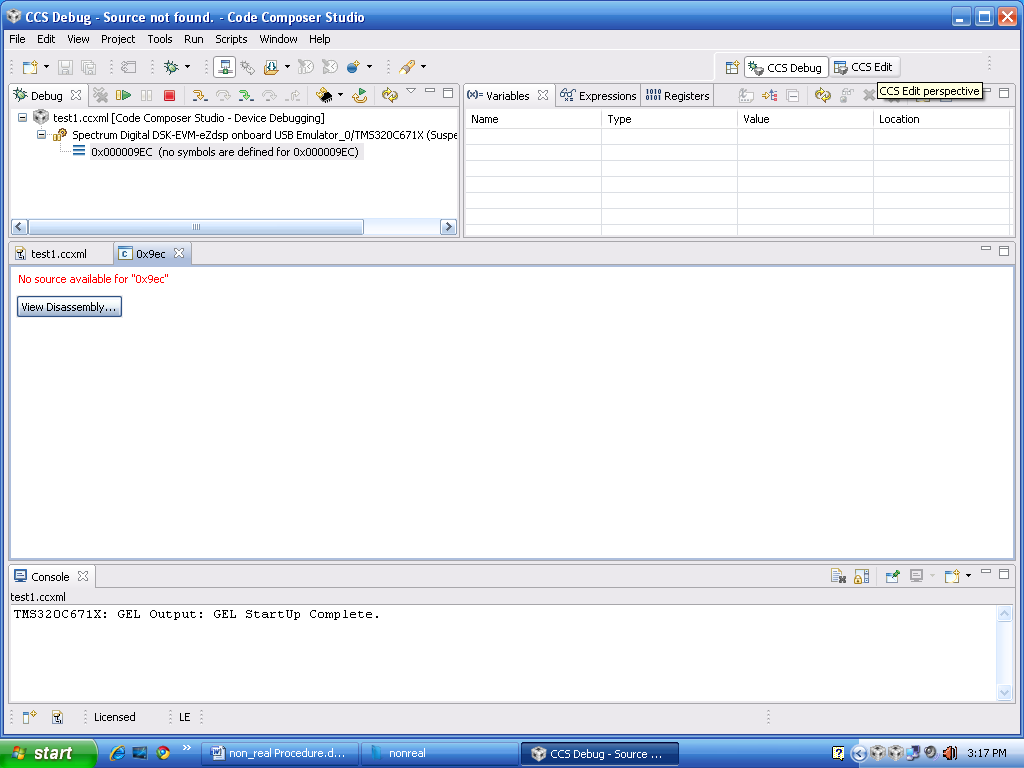Image resolution: width=1024 pixels, height=768 pixels.
Task: Open the Window menu
Action: click(278, 39)
